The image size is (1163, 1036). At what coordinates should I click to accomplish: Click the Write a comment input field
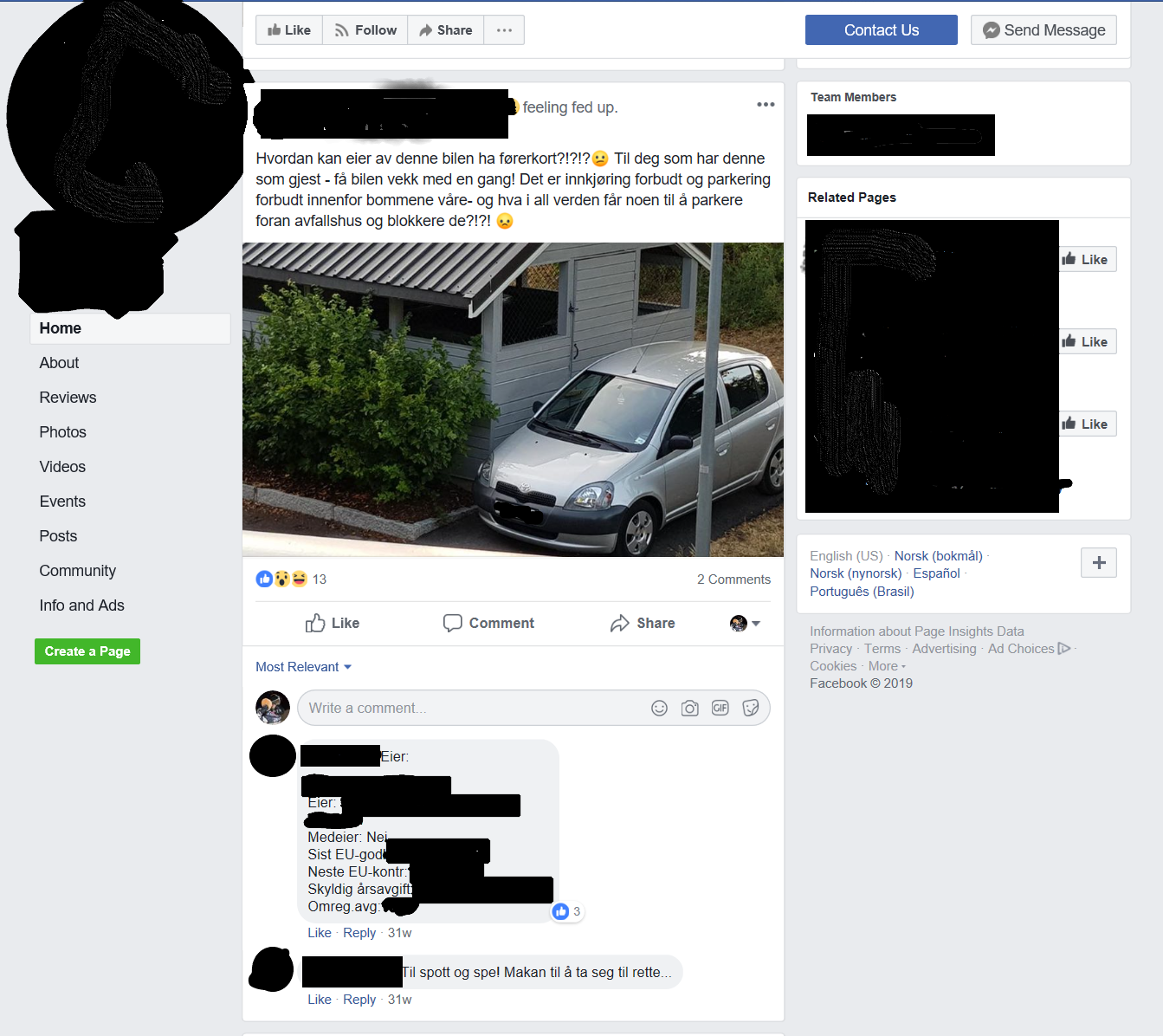tap(472, 709)
